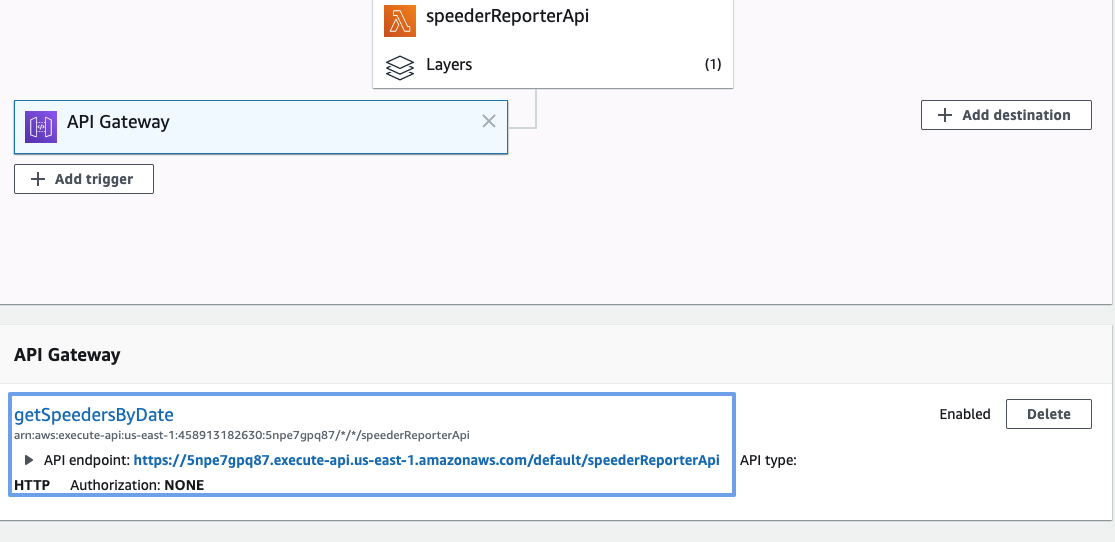The height and width of the screenshot is (542, 1115).
Task: Click the API Gateway section heading
Action: pos(67,355)
